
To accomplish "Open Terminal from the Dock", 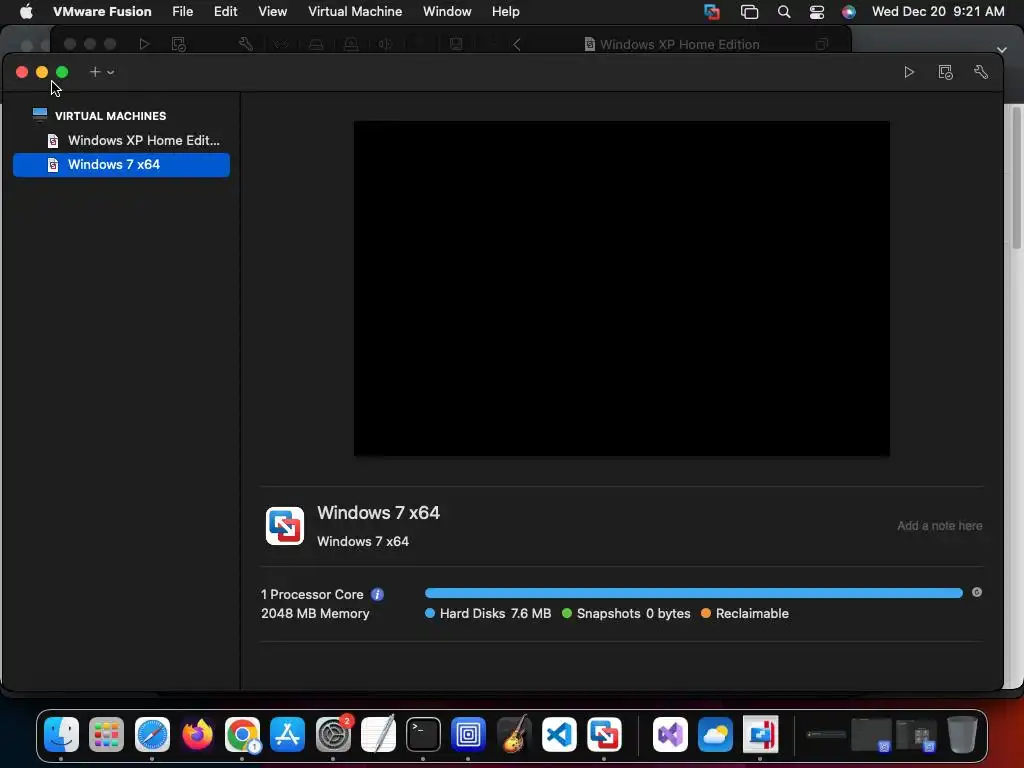I will tap(423, 734).
